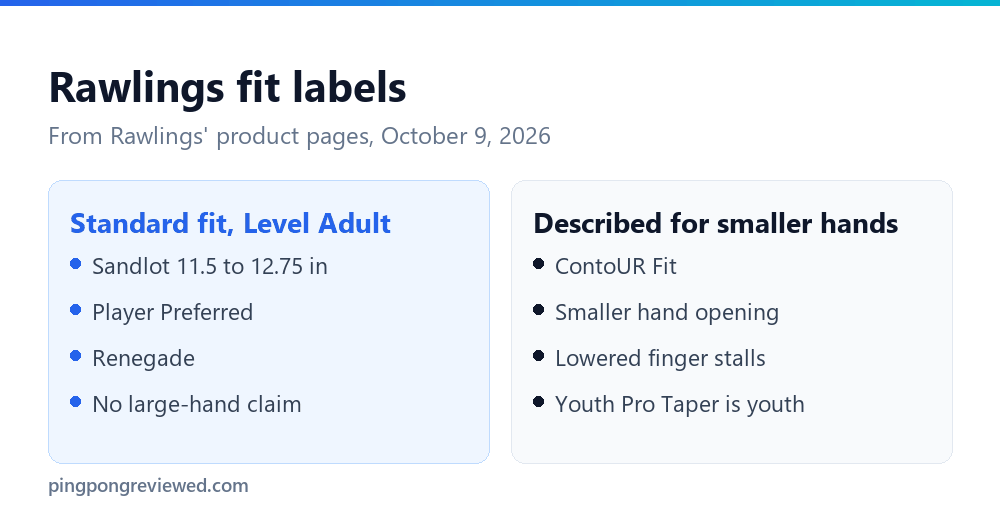Click the October 9, 2026 subtitle text

(466, 136)
